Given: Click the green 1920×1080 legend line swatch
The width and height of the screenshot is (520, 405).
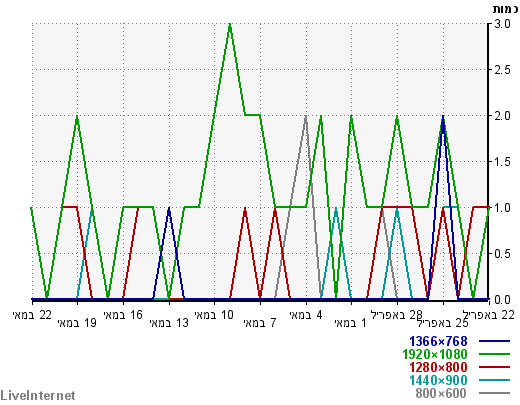Looking at the screenshot, I should [495, 354].
